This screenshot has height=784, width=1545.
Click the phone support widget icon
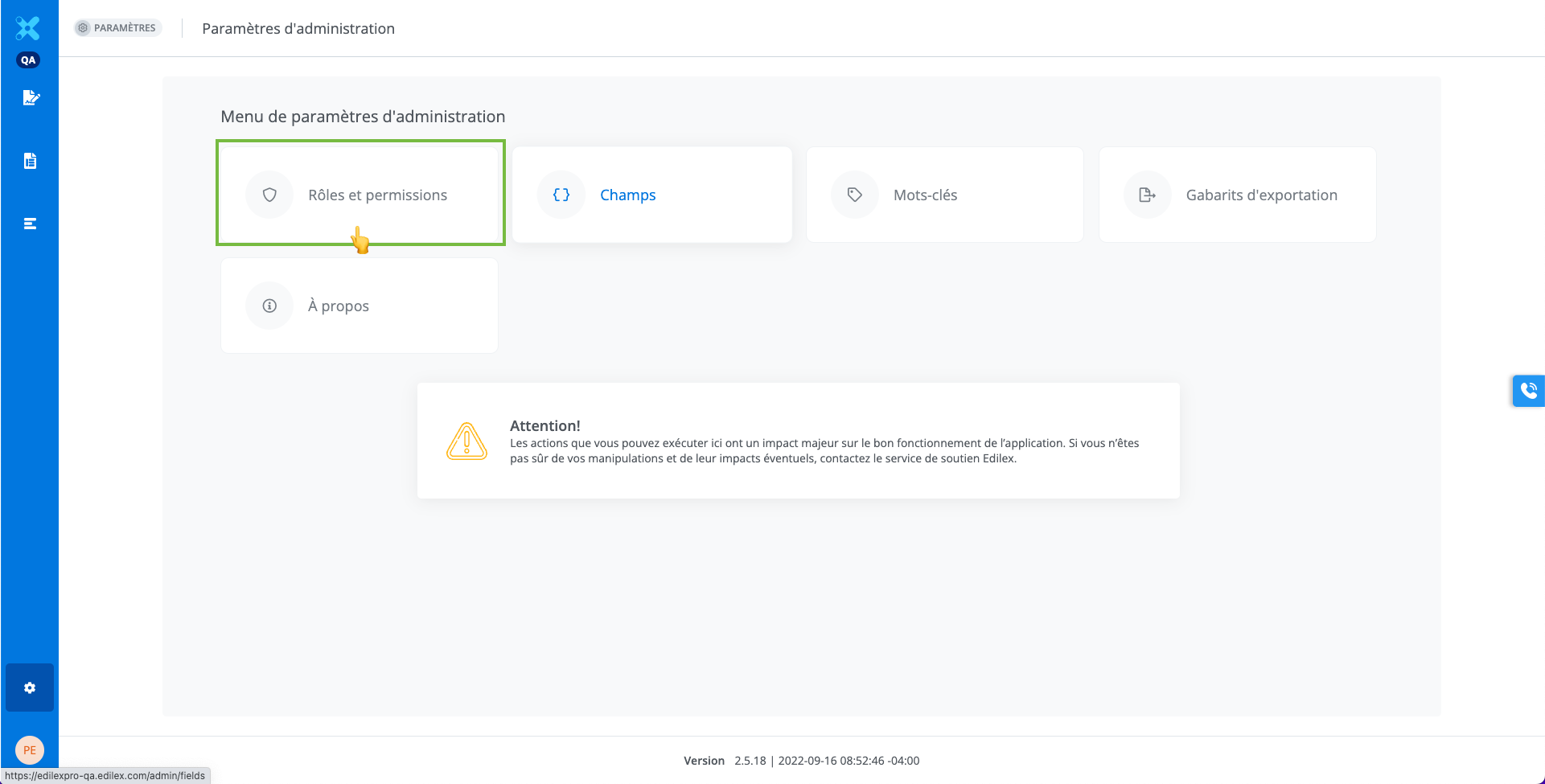point(1528,391)
